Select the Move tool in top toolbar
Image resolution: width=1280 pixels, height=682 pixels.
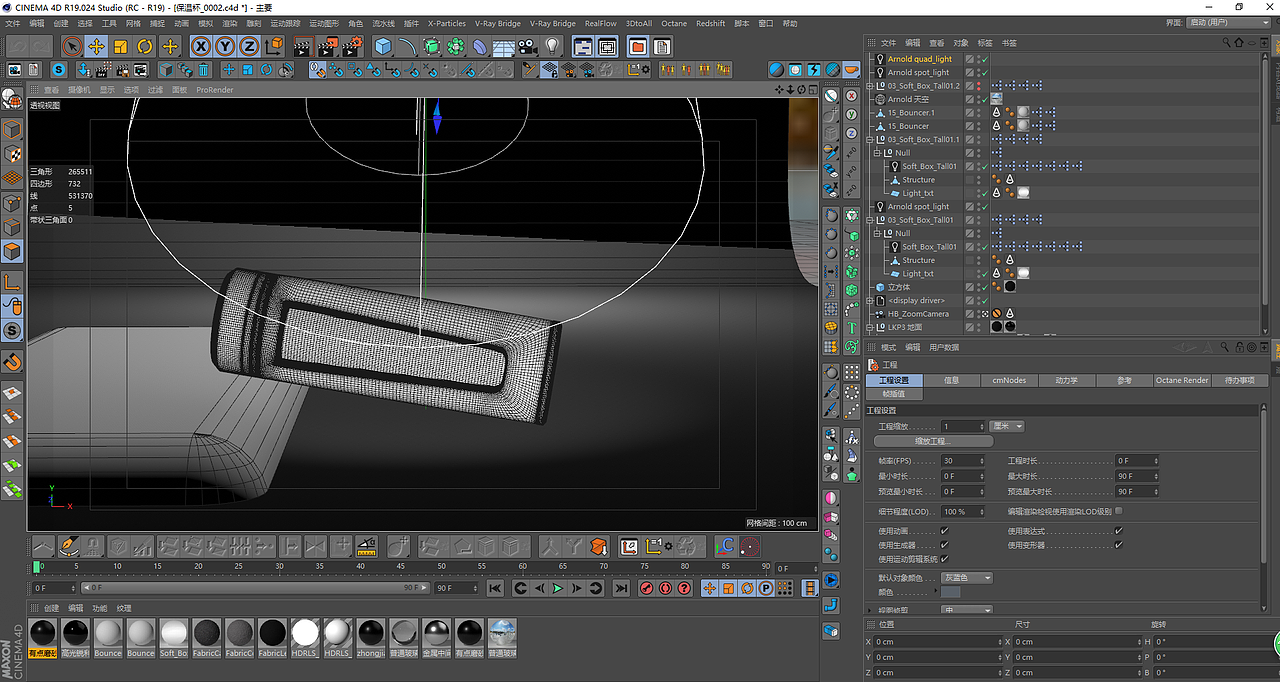(x=96, y=46)
